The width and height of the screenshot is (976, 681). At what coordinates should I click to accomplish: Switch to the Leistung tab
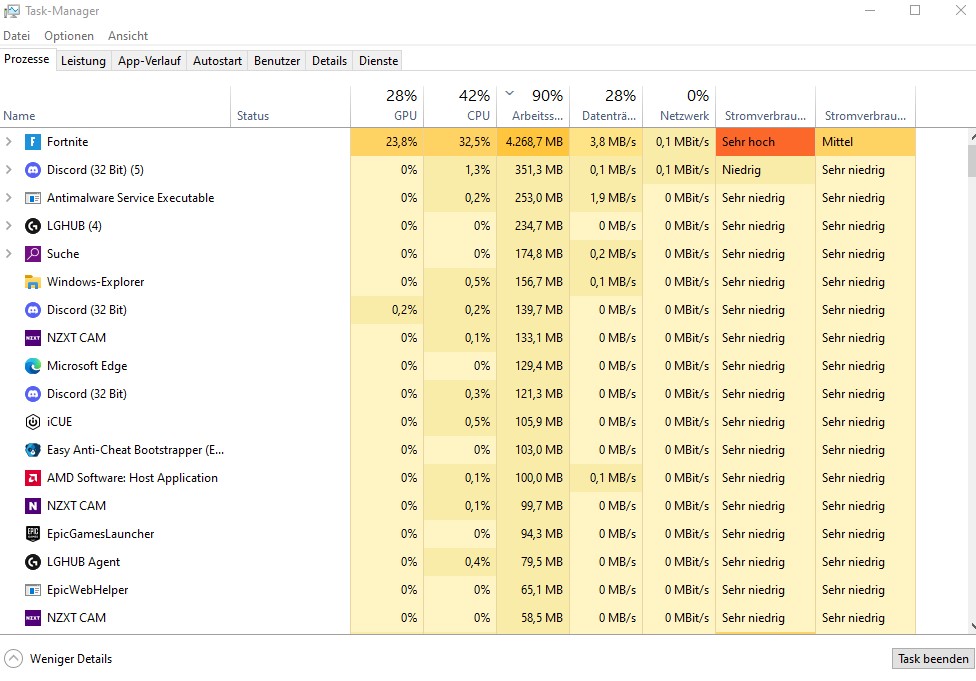(x=83, y=61)
